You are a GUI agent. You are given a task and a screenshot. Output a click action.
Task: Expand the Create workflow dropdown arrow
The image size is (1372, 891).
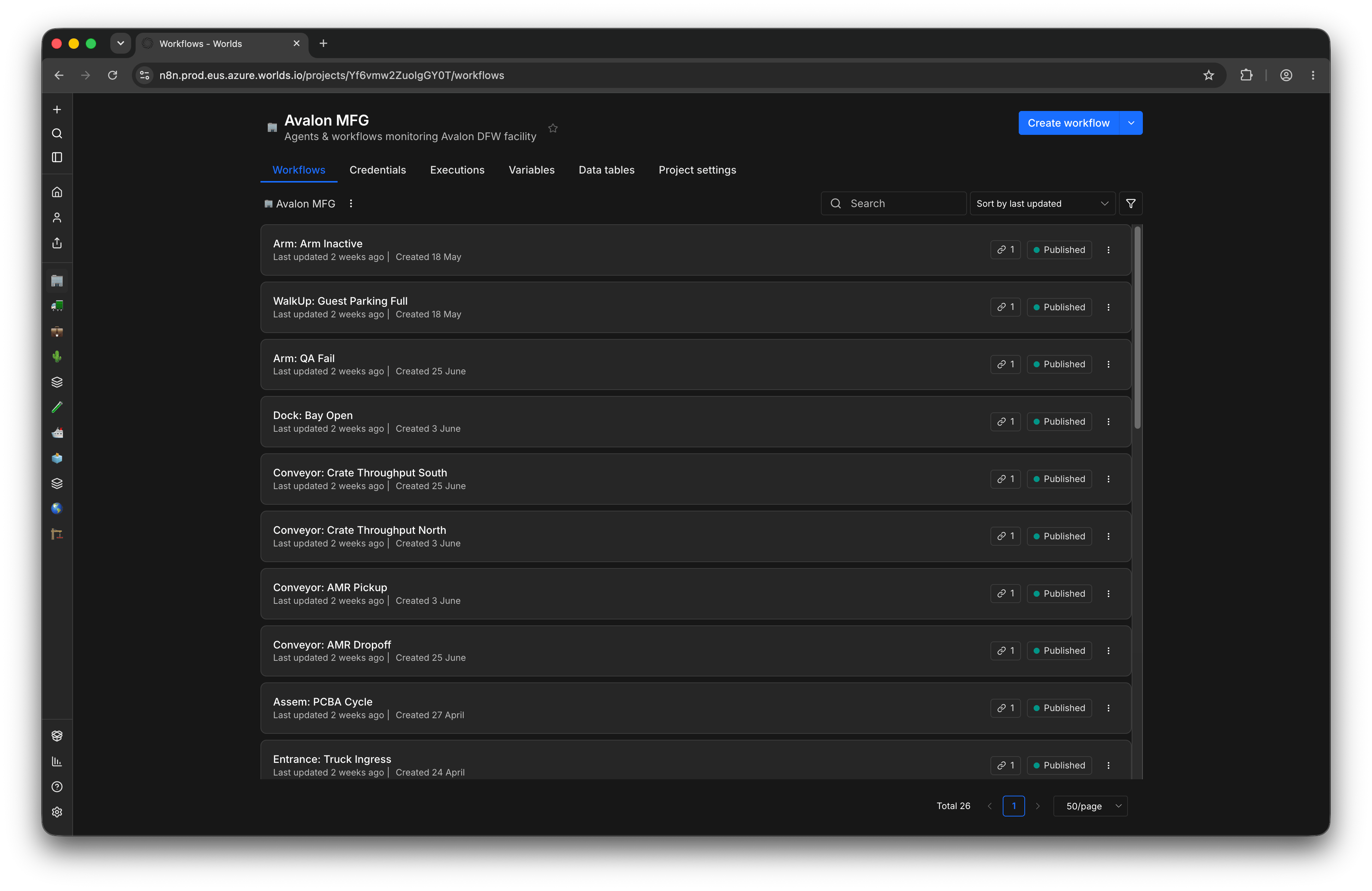(1131, 123)
